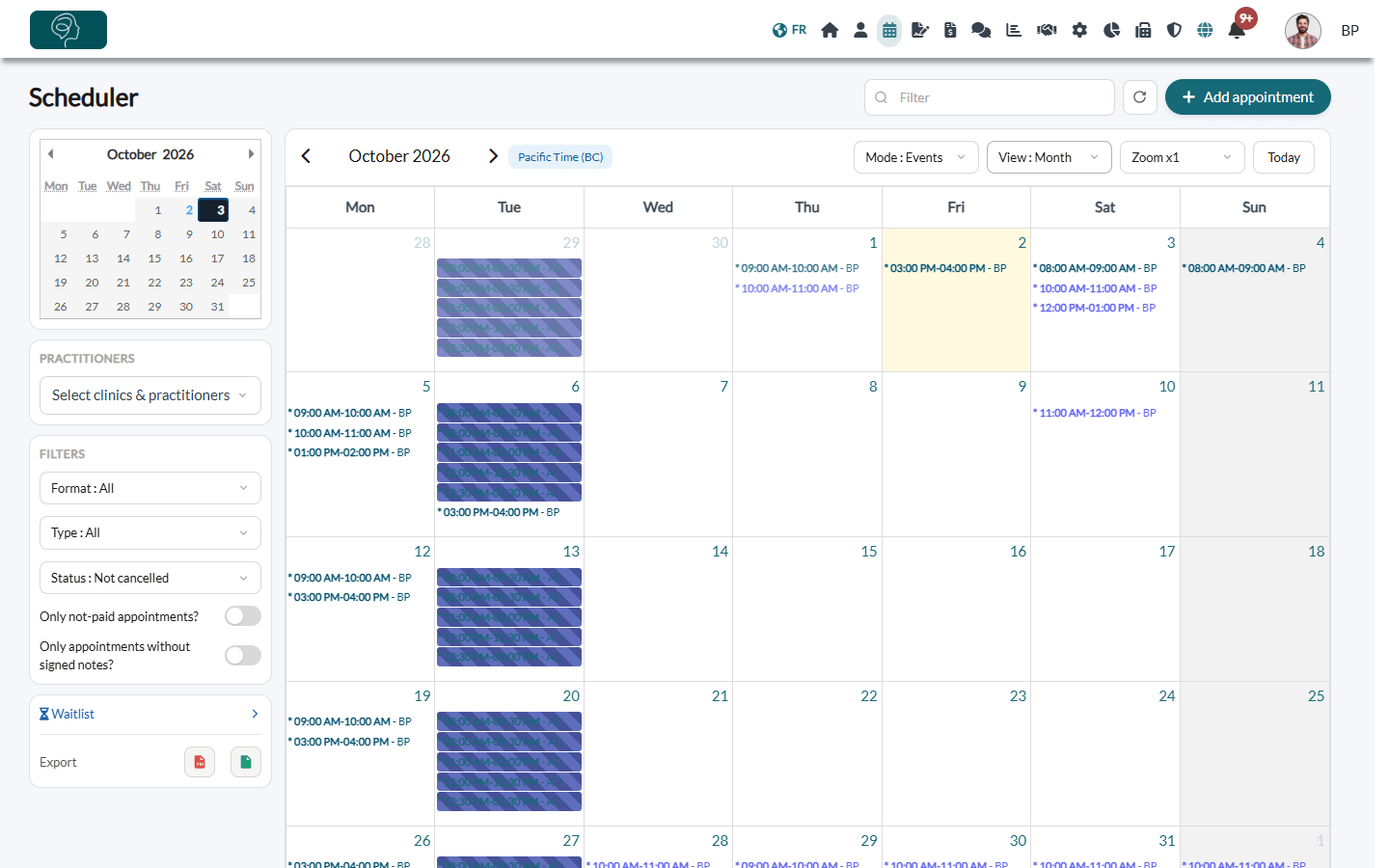Screen dimensions: 1389x868
Task: Open the settings gear icon
Action: coord(1079,30)
